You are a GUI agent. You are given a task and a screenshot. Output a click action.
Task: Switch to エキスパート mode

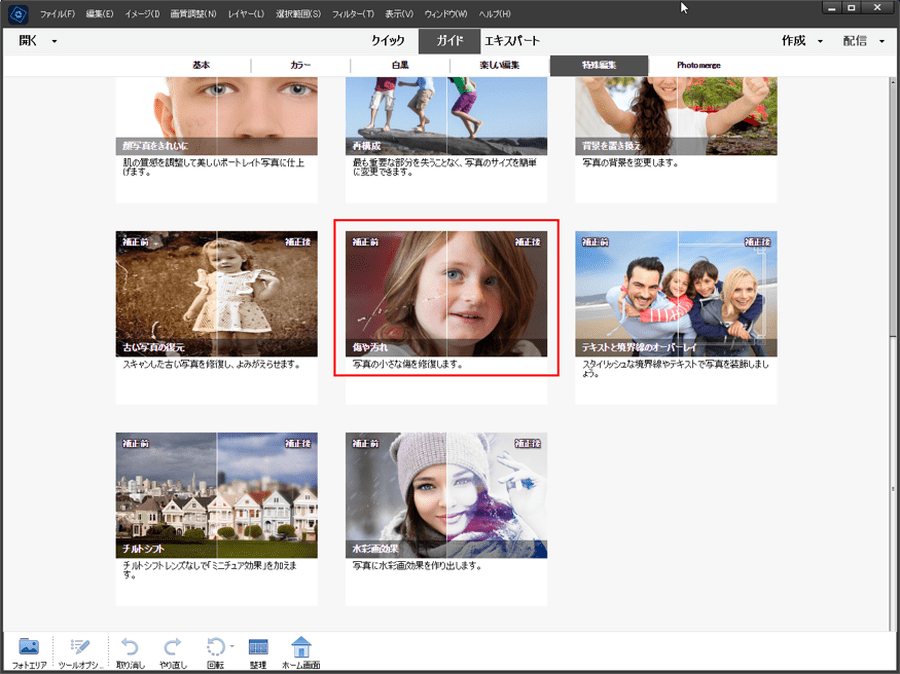point(512,41)
